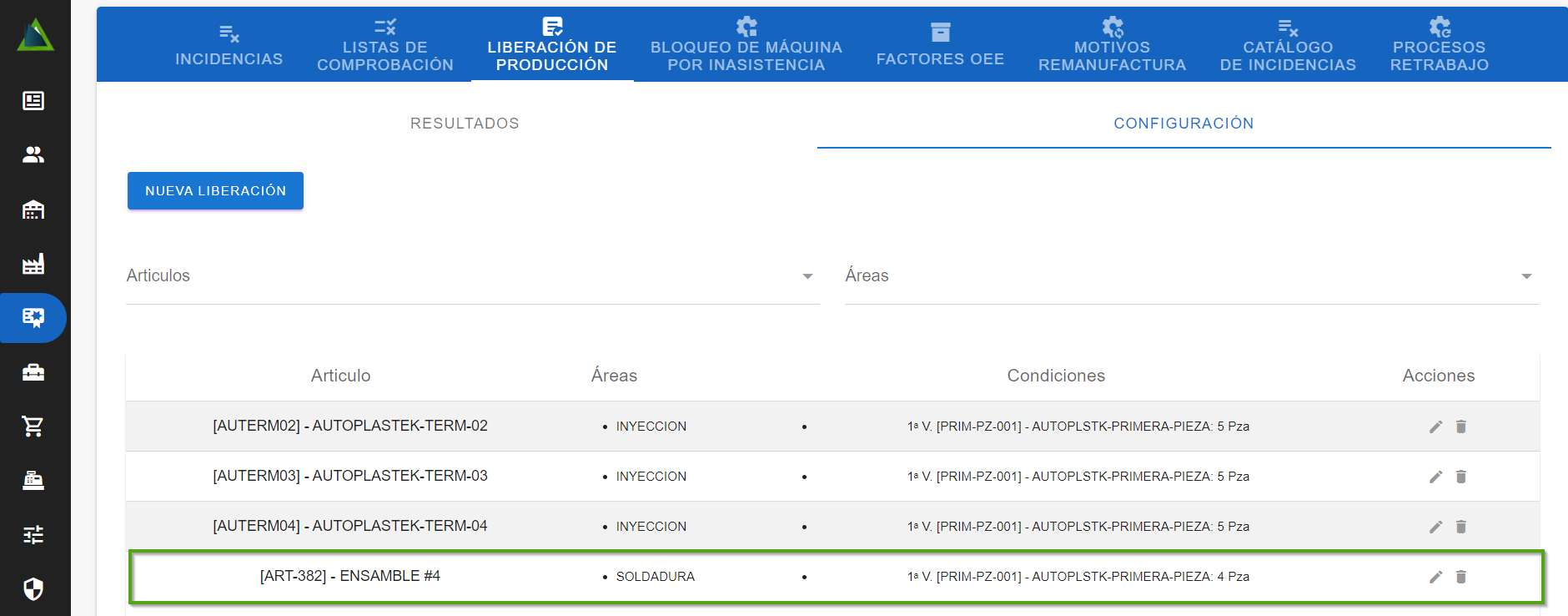Image resolution: width=1568 pixels, height=616 pixels.
Task: Open the shopping cart icon in sidebar
Action: (33, 426)
